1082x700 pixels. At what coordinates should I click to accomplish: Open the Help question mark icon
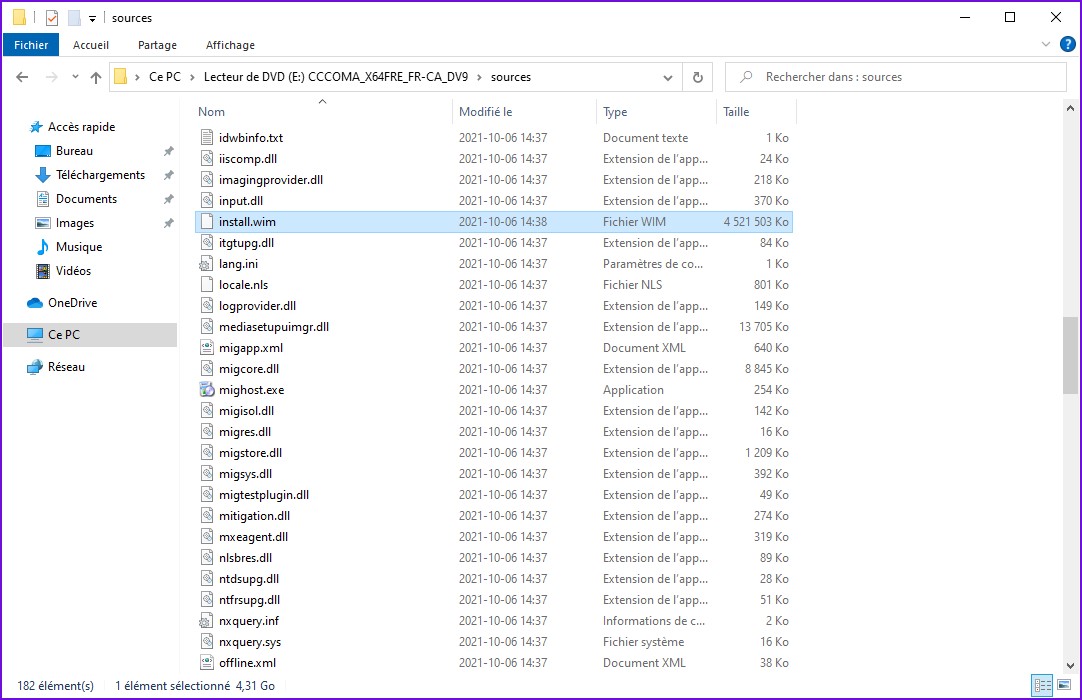coord(1067,44)
